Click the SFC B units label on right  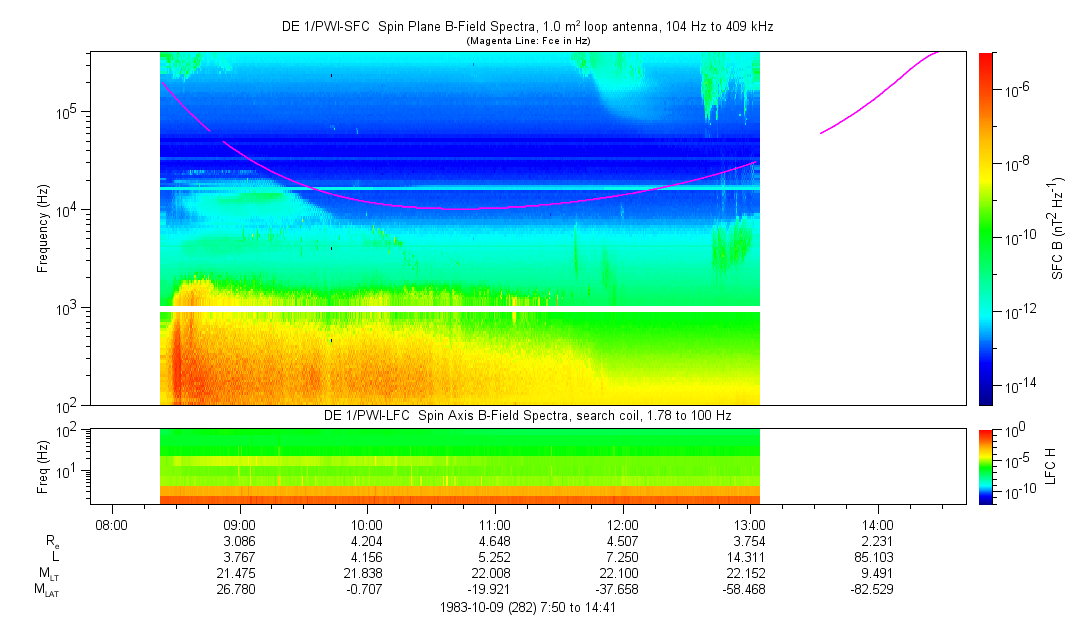click(x=1058, y=228)
